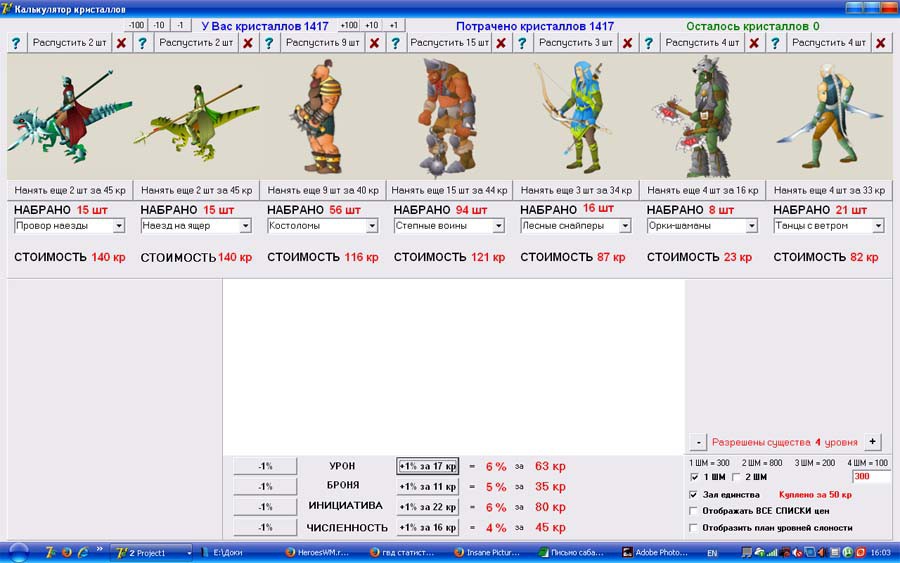Subtract 10 crystals with -10 button
The image size is (900, 563).
pyautogui.click(x=159, y=25)
